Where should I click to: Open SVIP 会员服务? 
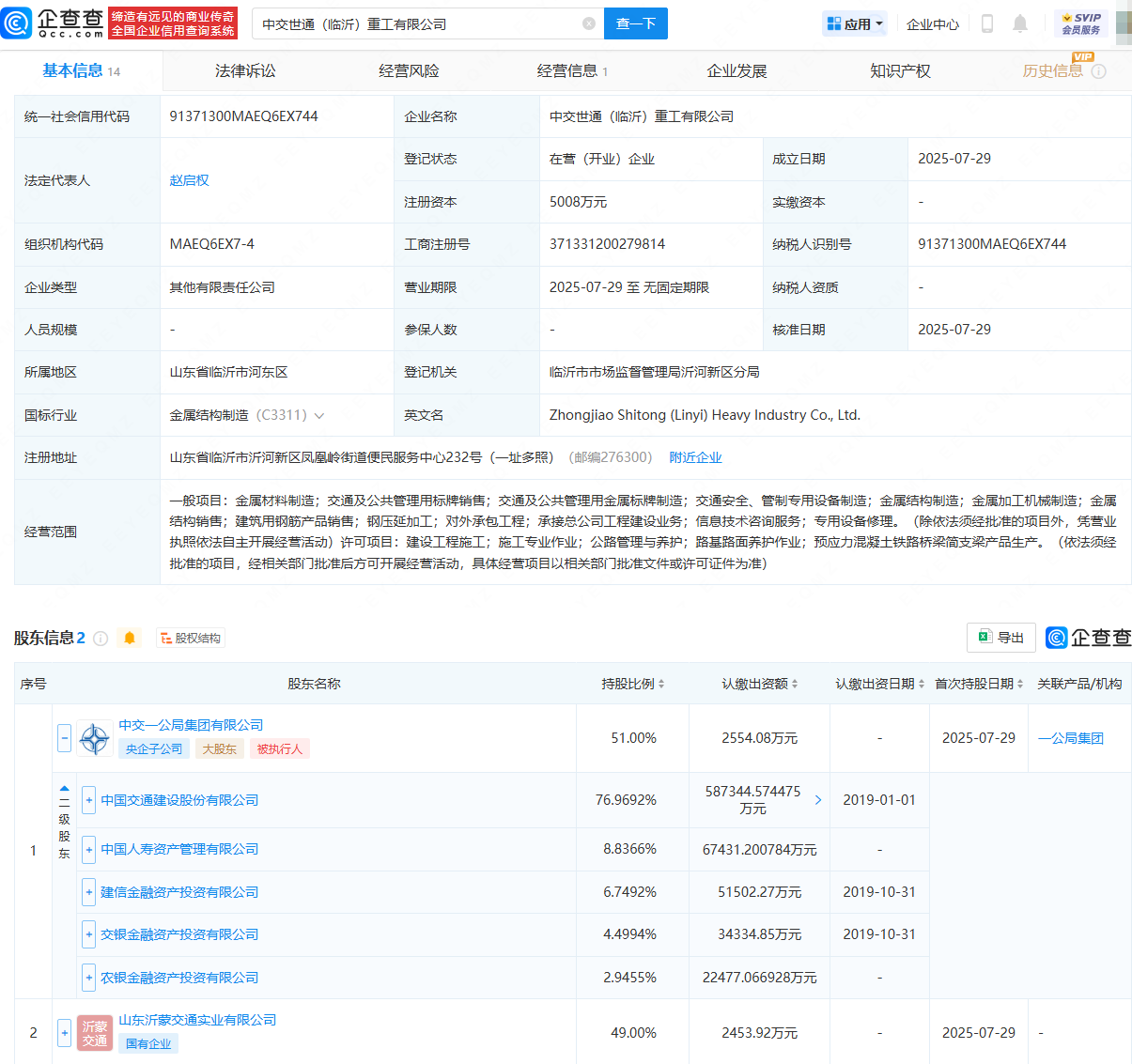[x=1081, y=23]
